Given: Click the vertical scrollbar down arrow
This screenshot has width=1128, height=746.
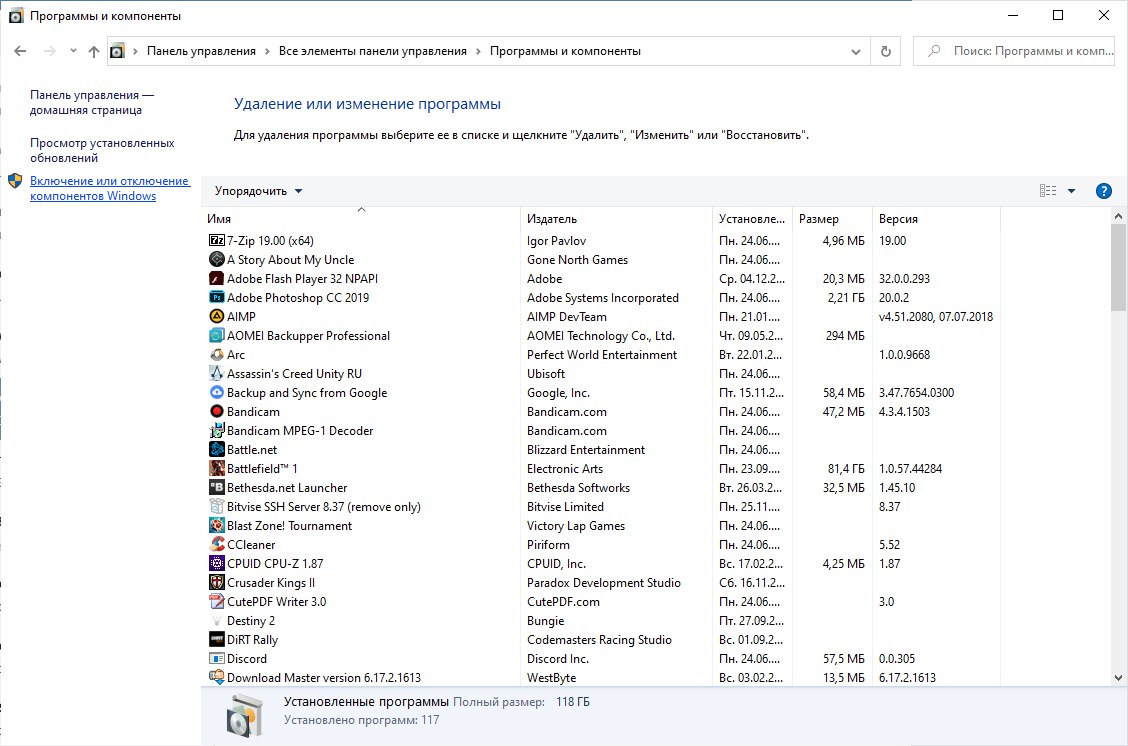Looking at the screenshot, I should 1117,677.
